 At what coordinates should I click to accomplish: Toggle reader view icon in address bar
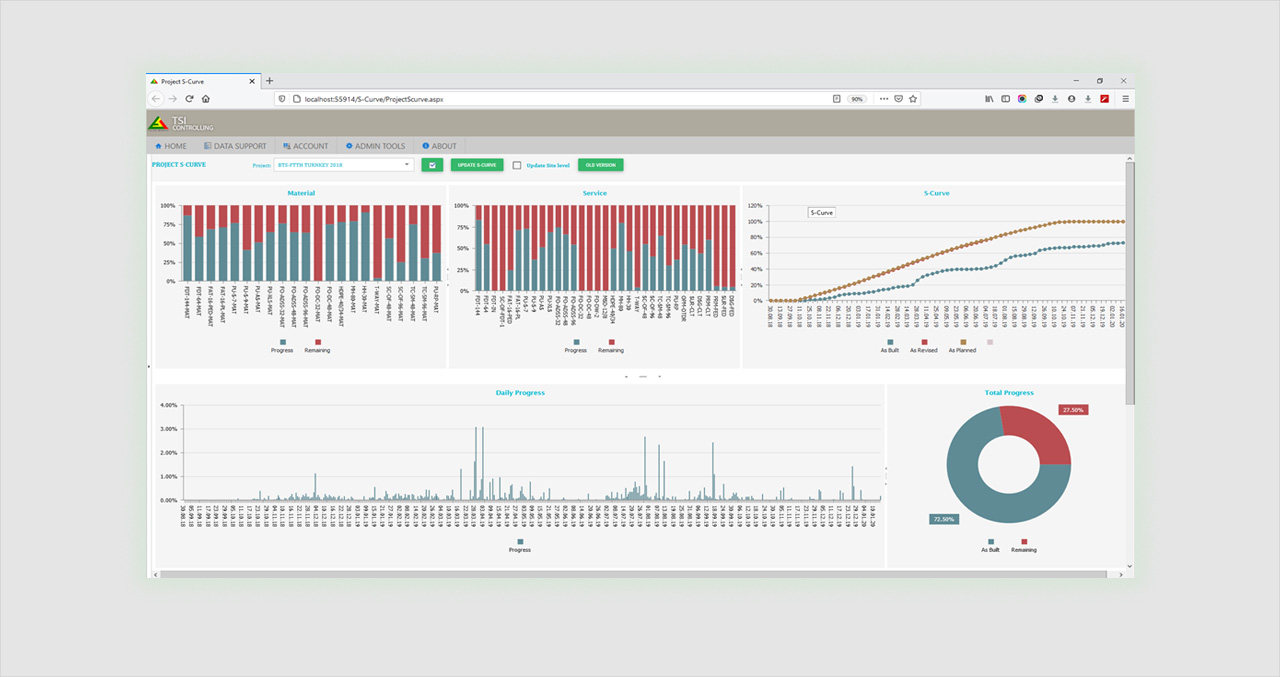tap(836, 99)
